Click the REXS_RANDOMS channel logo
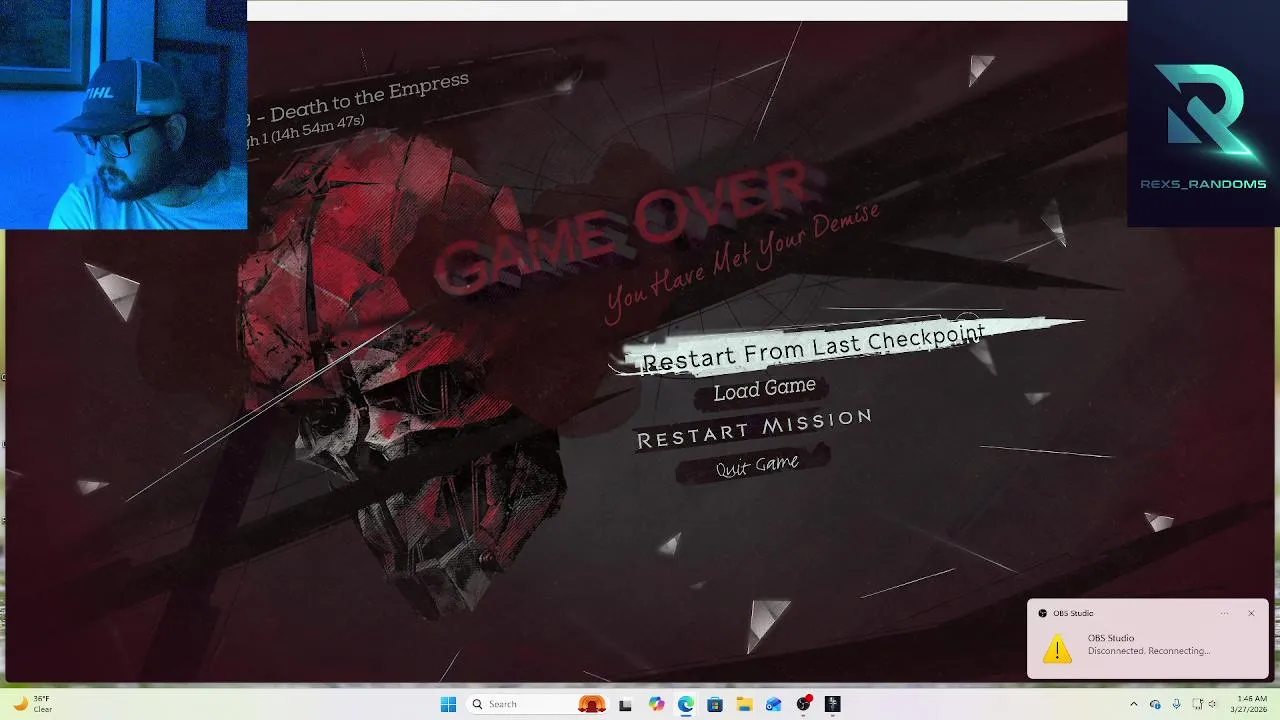The image size is (1280, 720). 1203,125
